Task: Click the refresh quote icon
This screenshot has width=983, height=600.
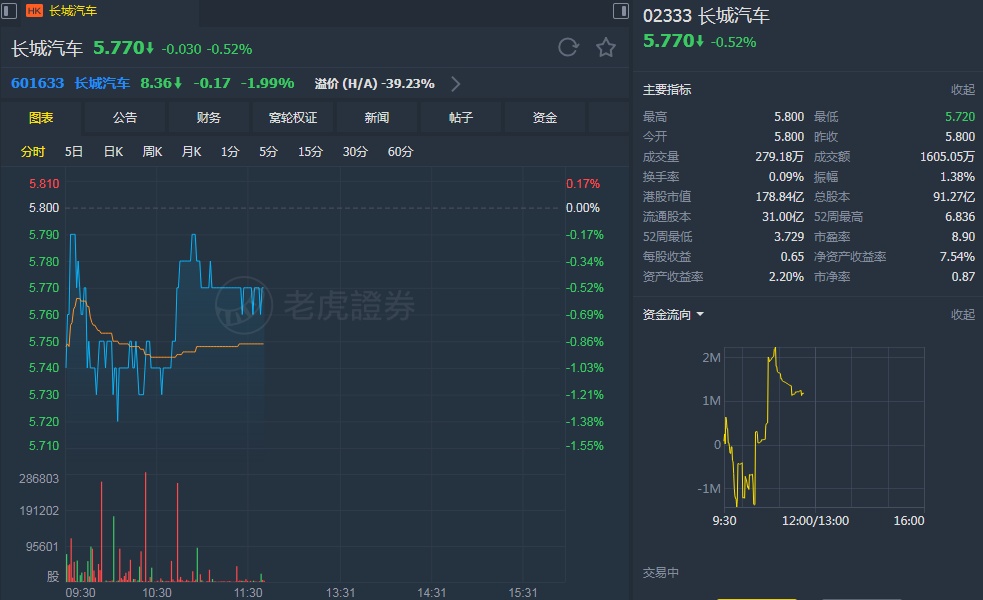Action: pyautogui.click(x=568, y=48)
